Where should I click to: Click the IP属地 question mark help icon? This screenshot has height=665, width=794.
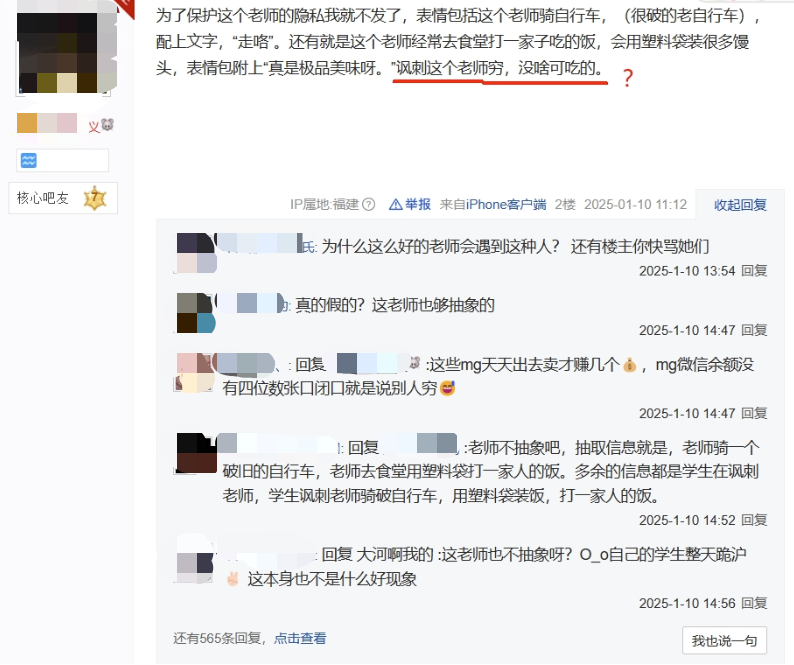369,205
